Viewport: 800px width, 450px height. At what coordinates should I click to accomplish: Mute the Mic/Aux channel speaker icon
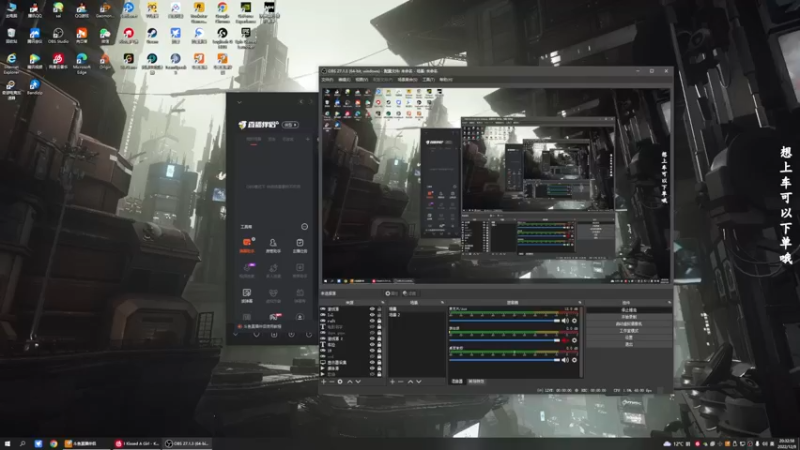pyautogui.click(x=565, y=321)
